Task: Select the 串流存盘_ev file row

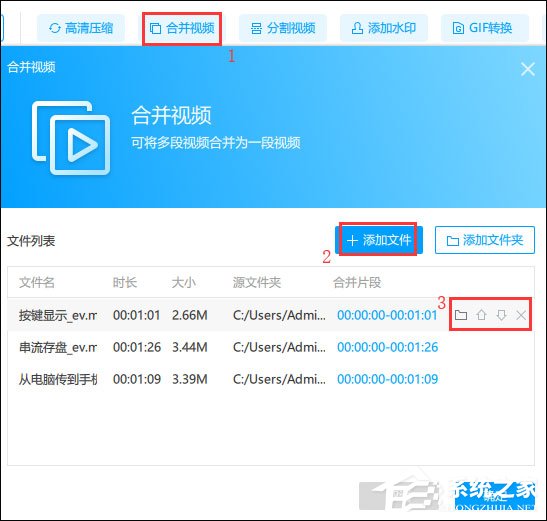Action: click(271, 347)
